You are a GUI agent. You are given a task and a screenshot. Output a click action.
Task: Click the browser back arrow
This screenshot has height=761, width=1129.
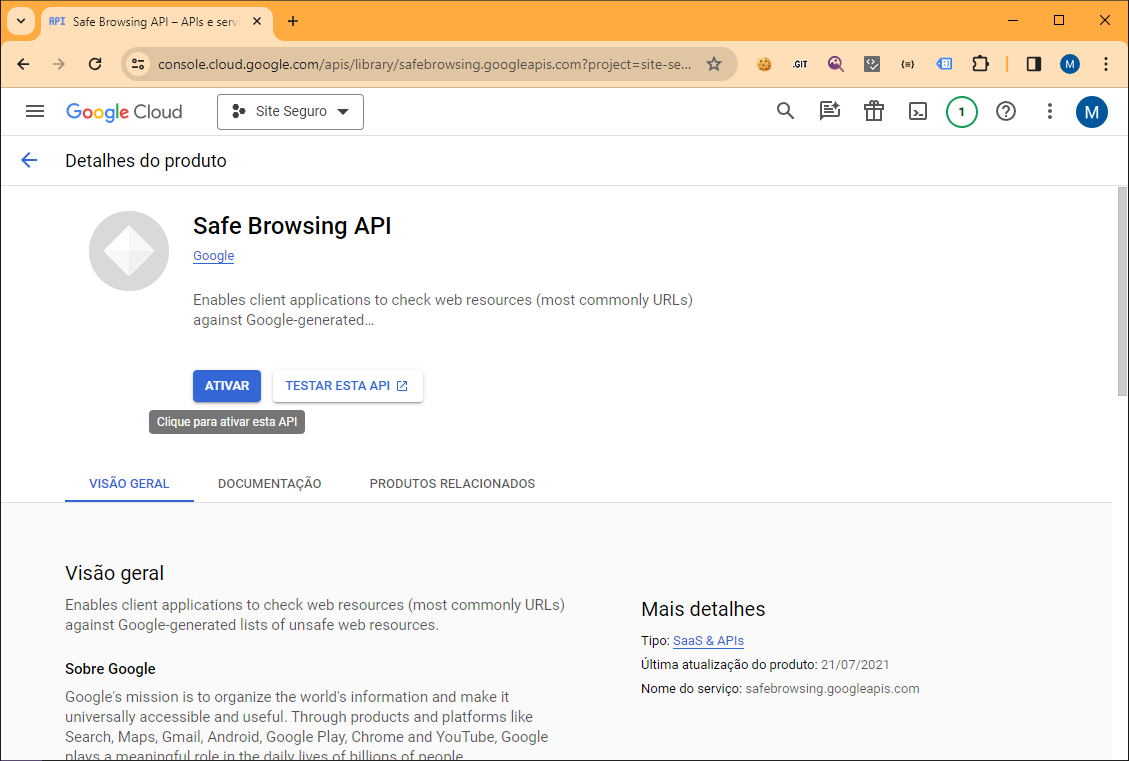point(24,64)
